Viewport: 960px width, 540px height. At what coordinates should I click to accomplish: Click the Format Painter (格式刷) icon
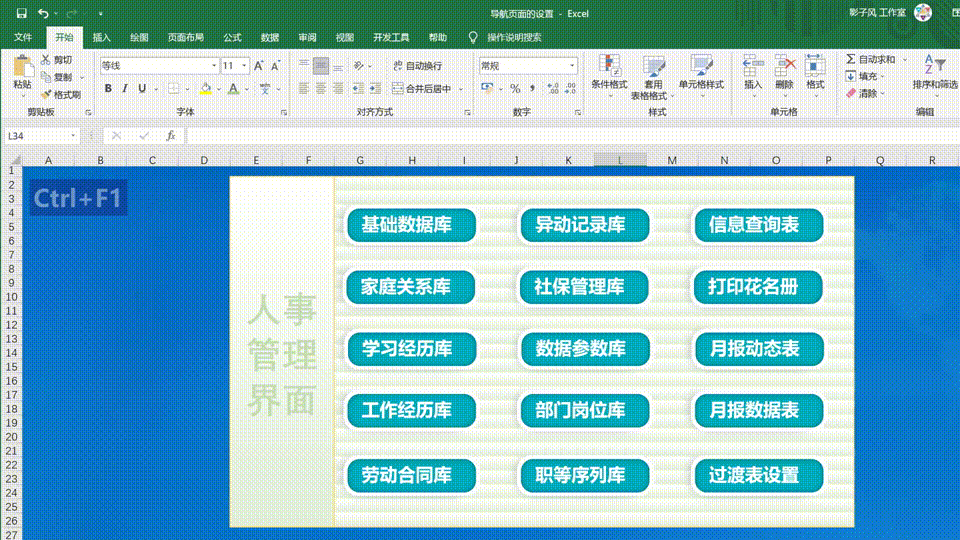click(x=47, y=94)
